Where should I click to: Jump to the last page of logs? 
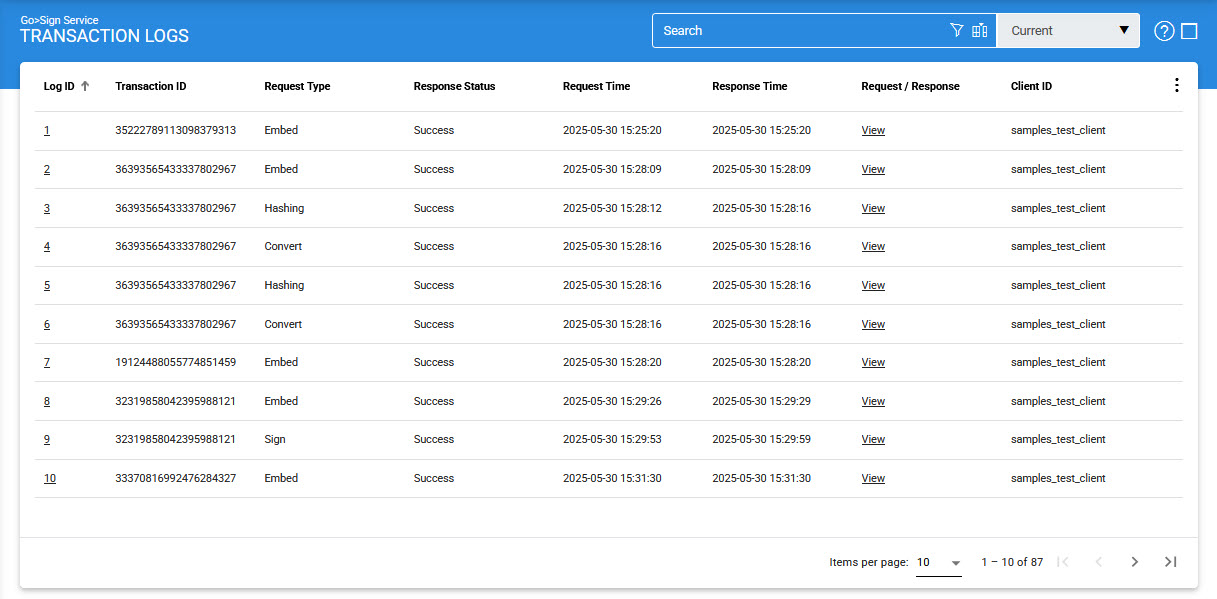tap(1170, 562)
